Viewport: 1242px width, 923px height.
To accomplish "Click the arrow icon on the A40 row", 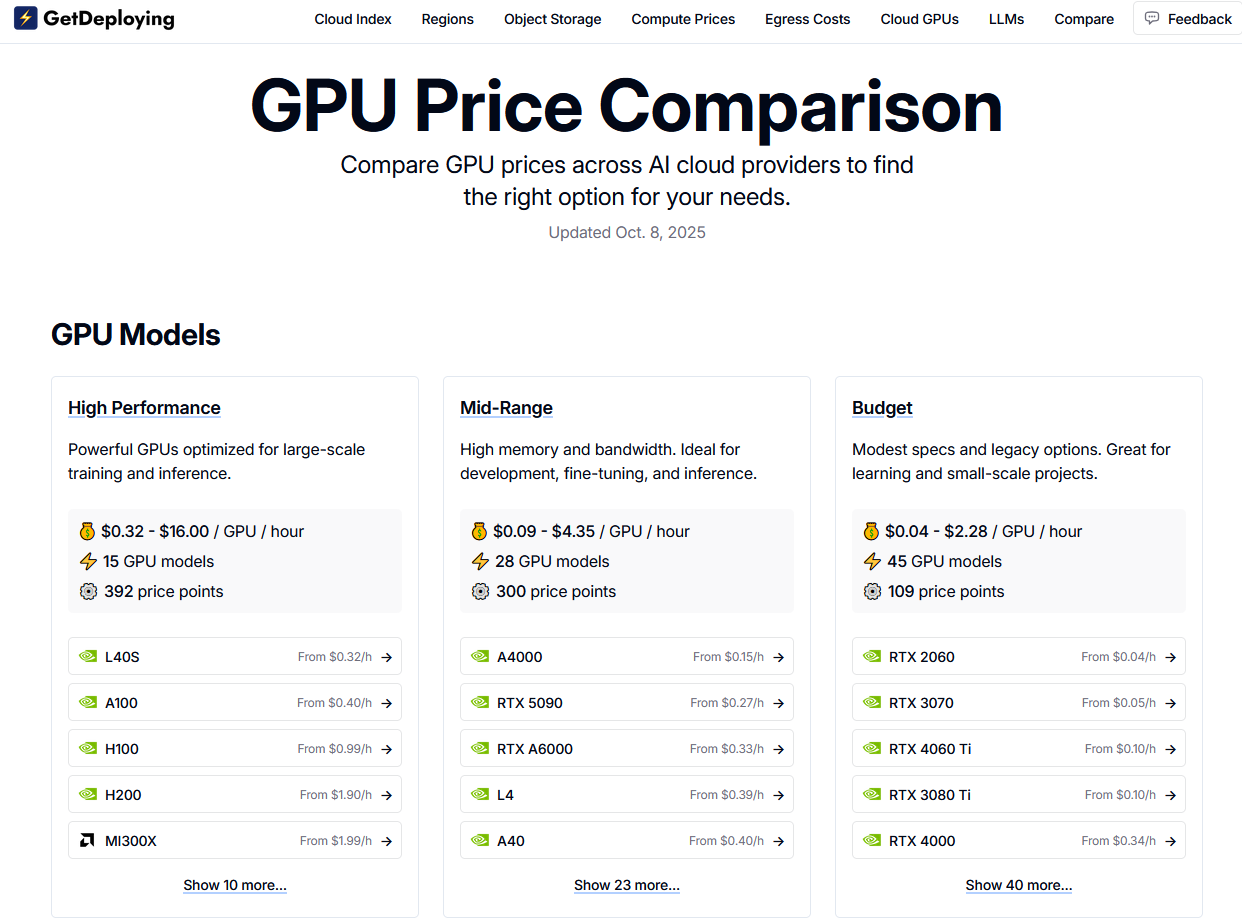I will click(778, 841).
